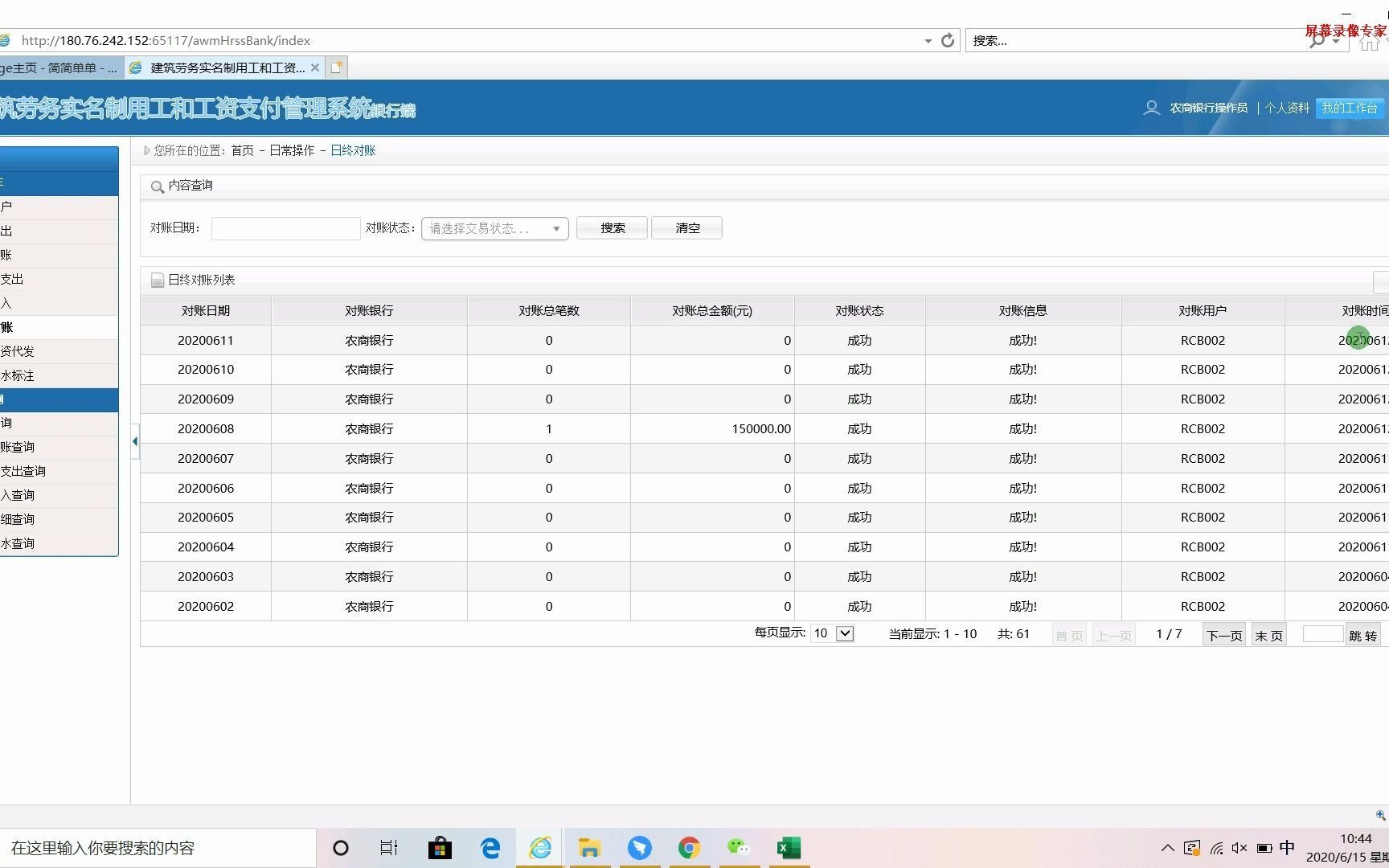
Task: Toggle the 中 input method indicator
Action: pyautogui.click(x=1287, y=848)
